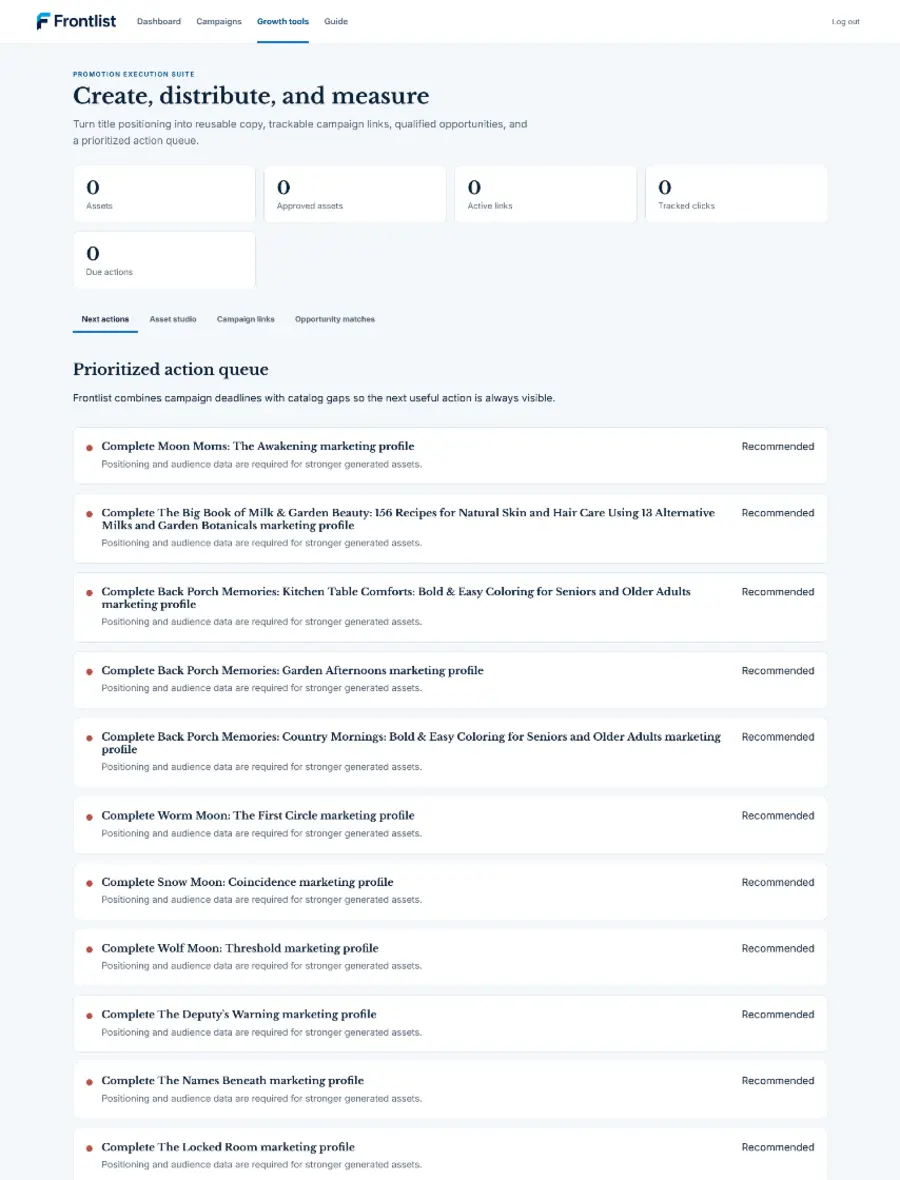The image size is (900, 1180).
Task: Click the red status dot on Kitchen Table Comforts row
Action: click(x=89, y=593)
